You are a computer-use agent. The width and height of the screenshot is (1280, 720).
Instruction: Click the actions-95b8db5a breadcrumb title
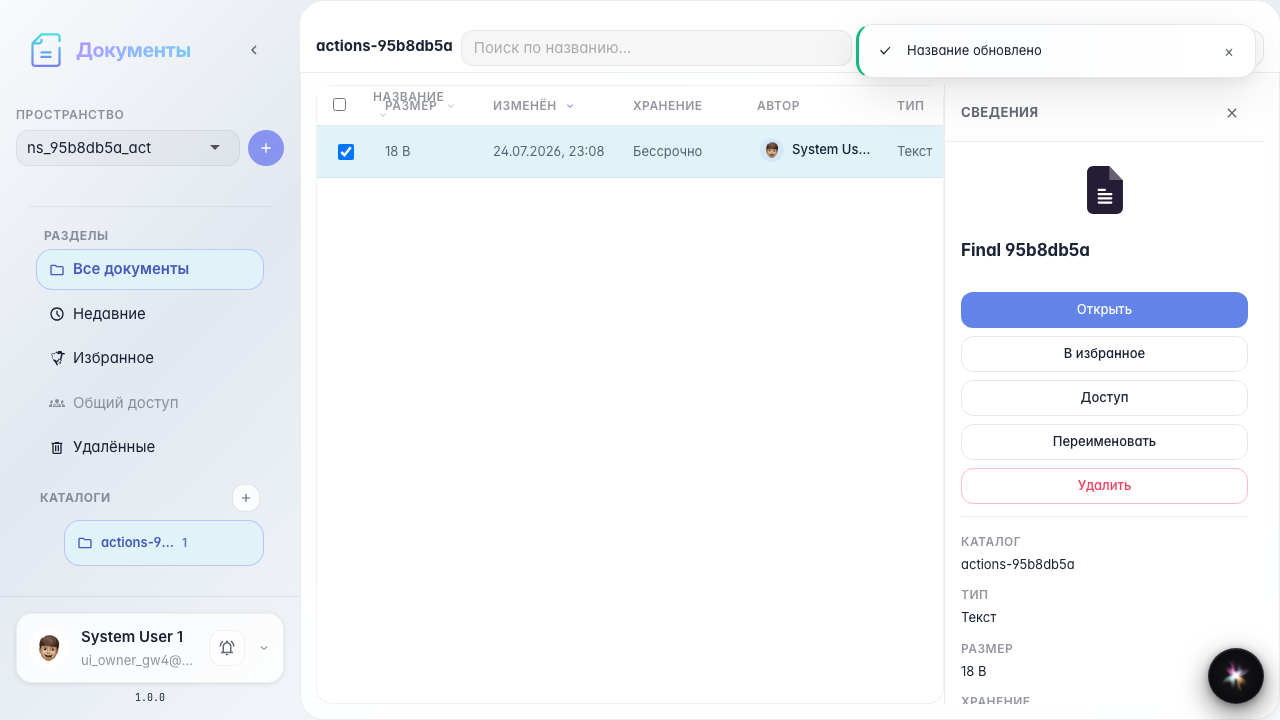point(384,46)
